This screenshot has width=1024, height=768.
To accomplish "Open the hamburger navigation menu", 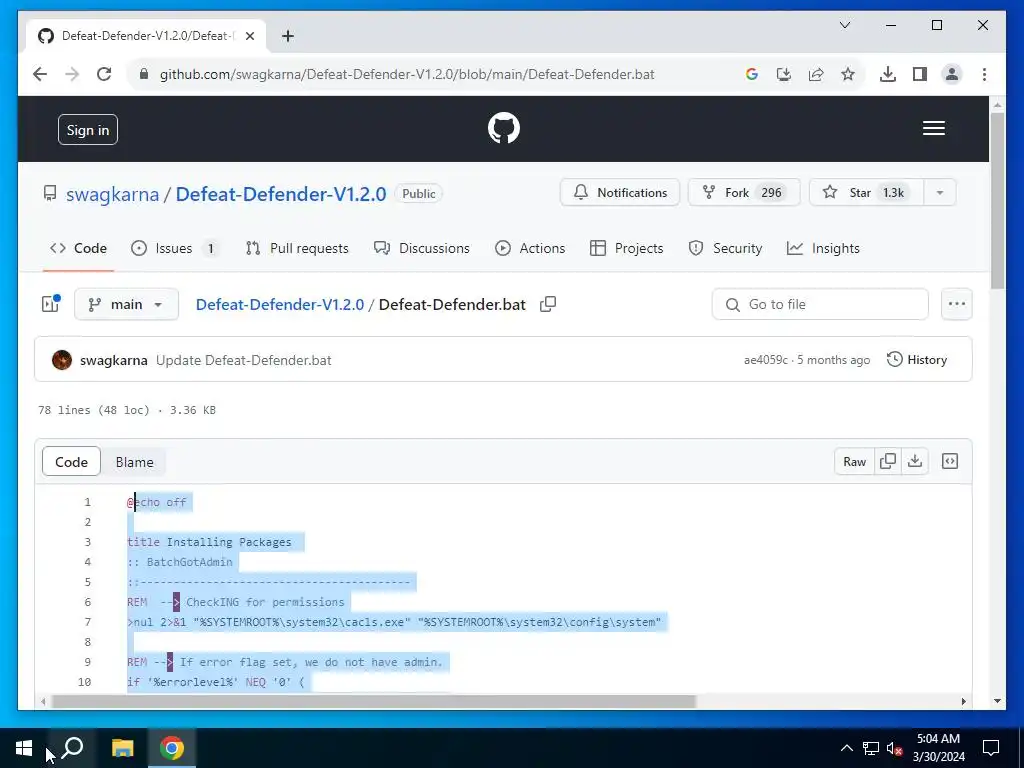I will pos(933,128).
